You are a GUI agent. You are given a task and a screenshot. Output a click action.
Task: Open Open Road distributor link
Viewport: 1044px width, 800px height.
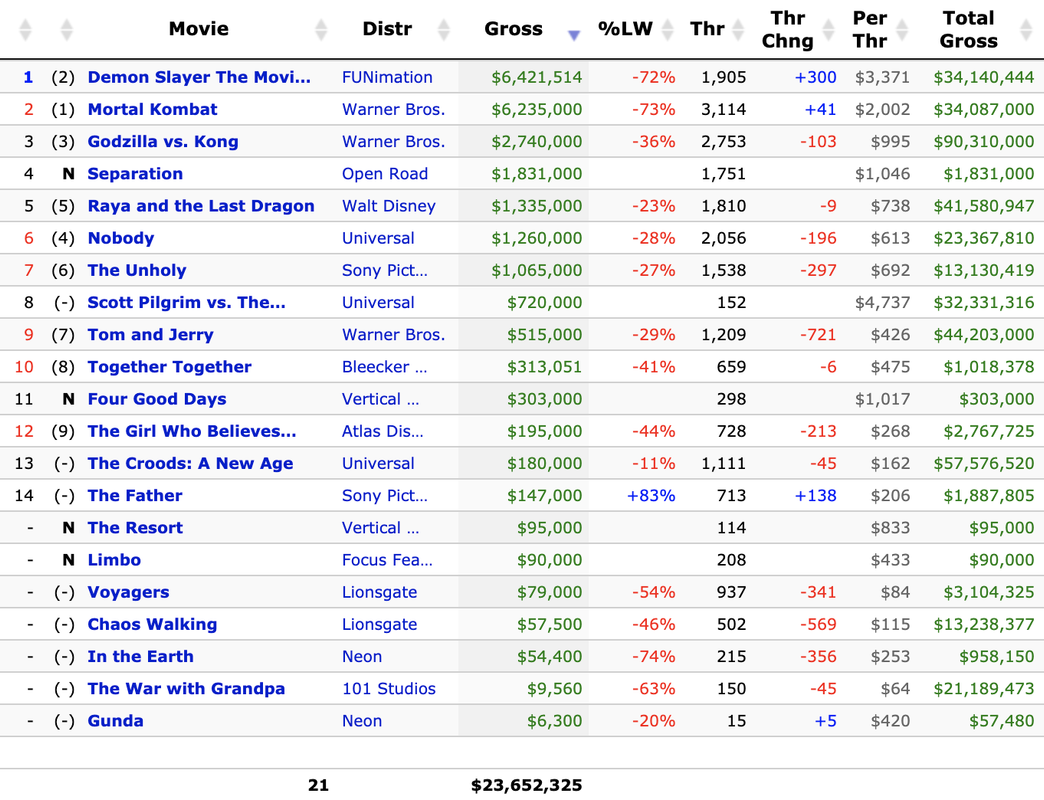[x=385, y=174]
